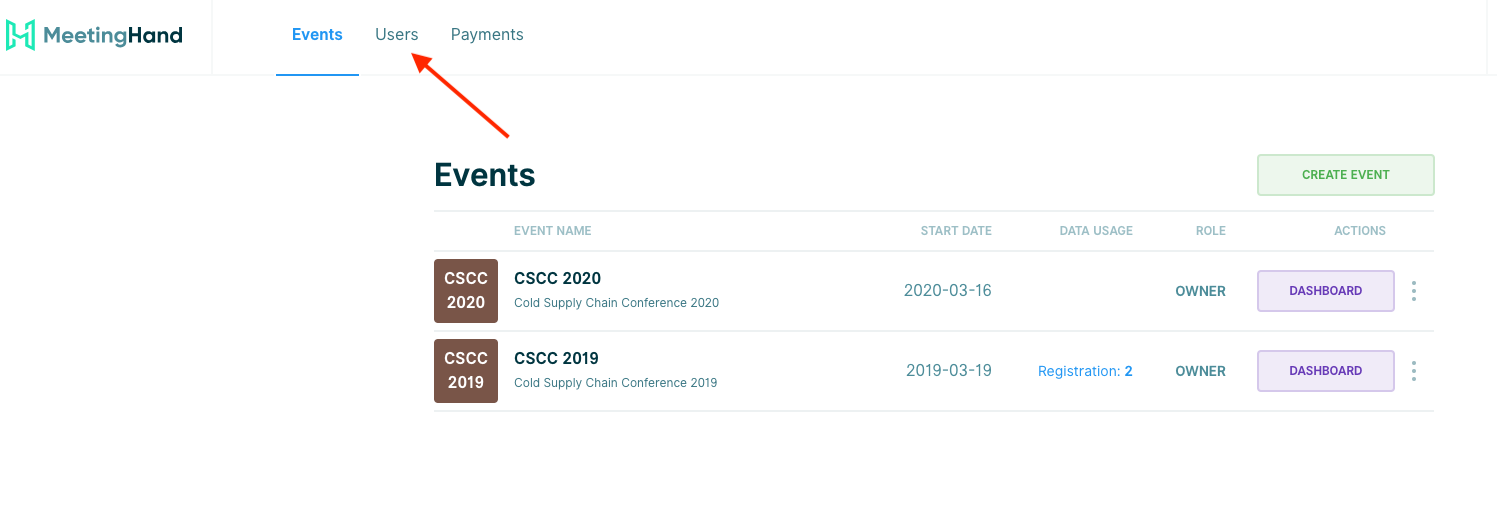
Task: Open Dashboard for CSCC 2019
Action: tap(1325, 371)
